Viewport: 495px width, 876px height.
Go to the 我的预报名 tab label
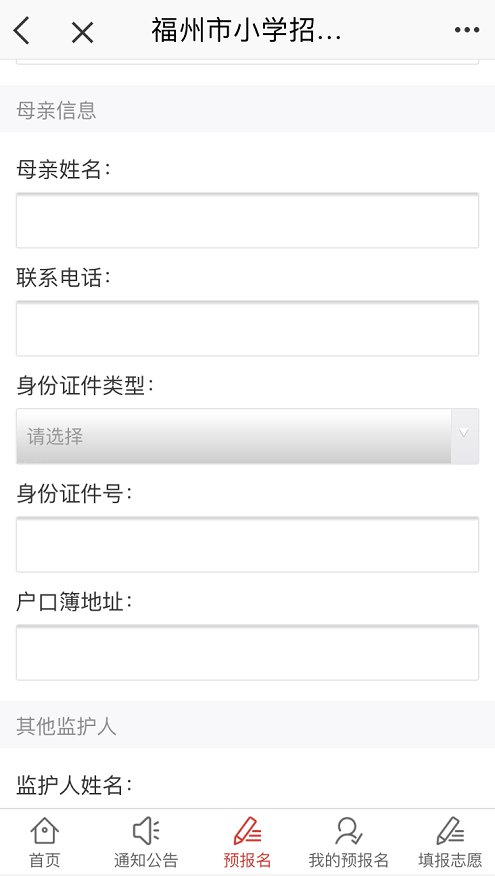348,859
